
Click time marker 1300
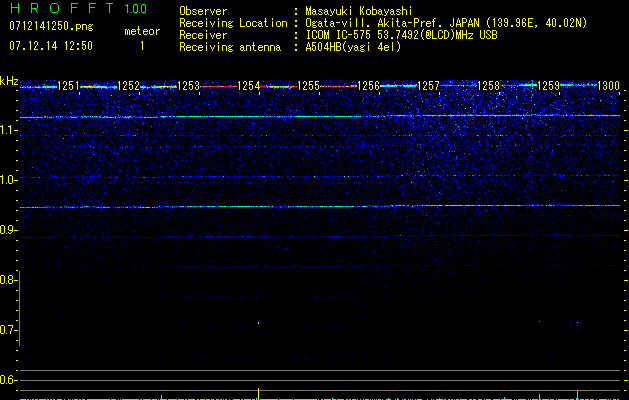pyautogui.click(x=609, y=86)
